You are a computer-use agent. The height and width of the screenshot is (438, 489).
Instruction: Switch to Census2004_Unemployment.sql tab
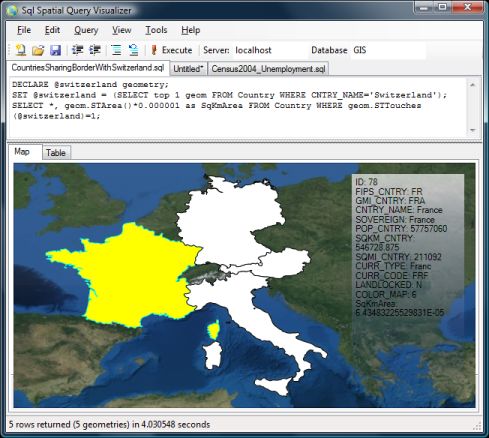tap(268, 69)
